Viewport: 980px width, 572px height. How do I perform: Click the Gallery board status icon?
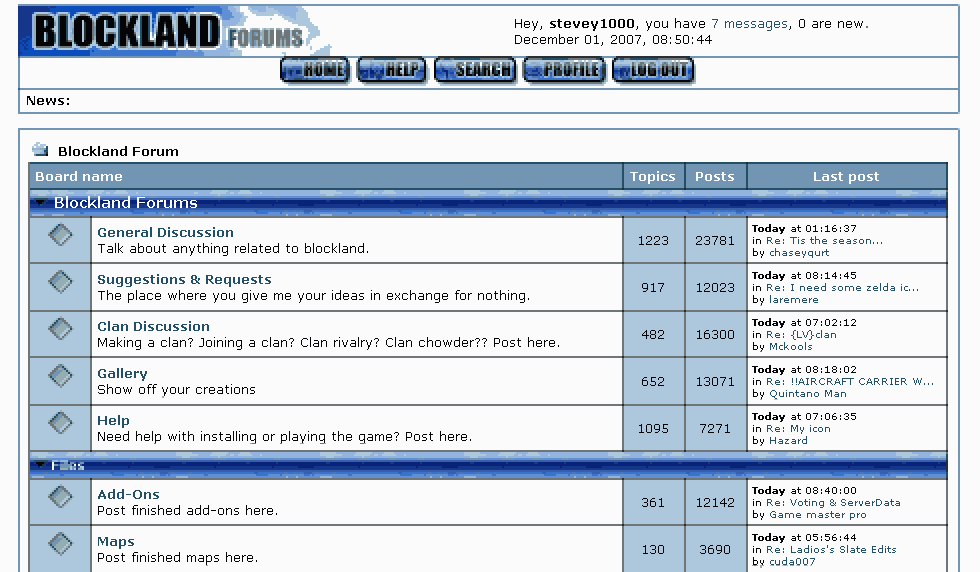(61, 377)
